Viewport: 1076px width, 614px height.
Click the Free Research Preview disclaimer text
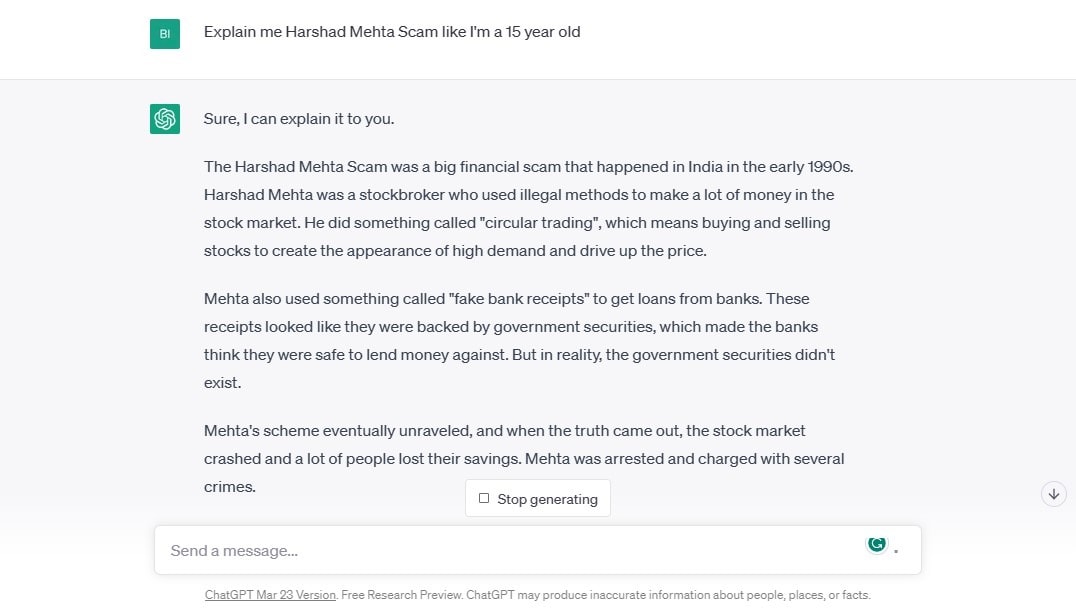(606, 595)
